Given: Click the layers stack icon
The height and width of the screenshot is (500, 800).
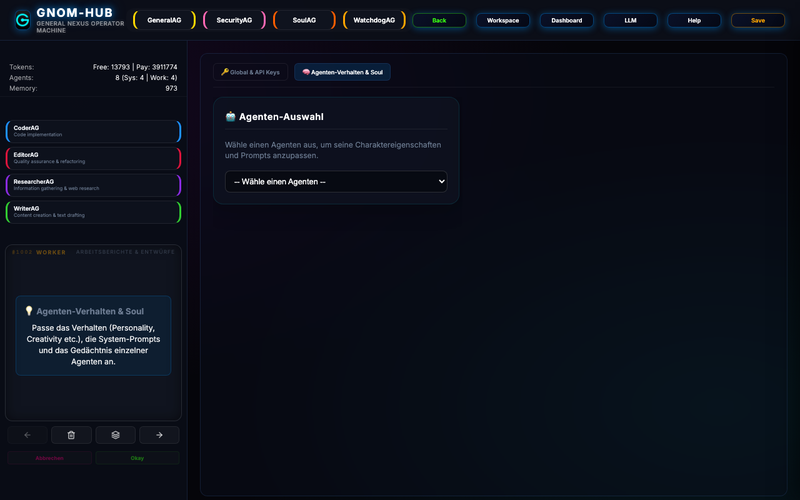Looking at the screenshot, I should 115,435.
